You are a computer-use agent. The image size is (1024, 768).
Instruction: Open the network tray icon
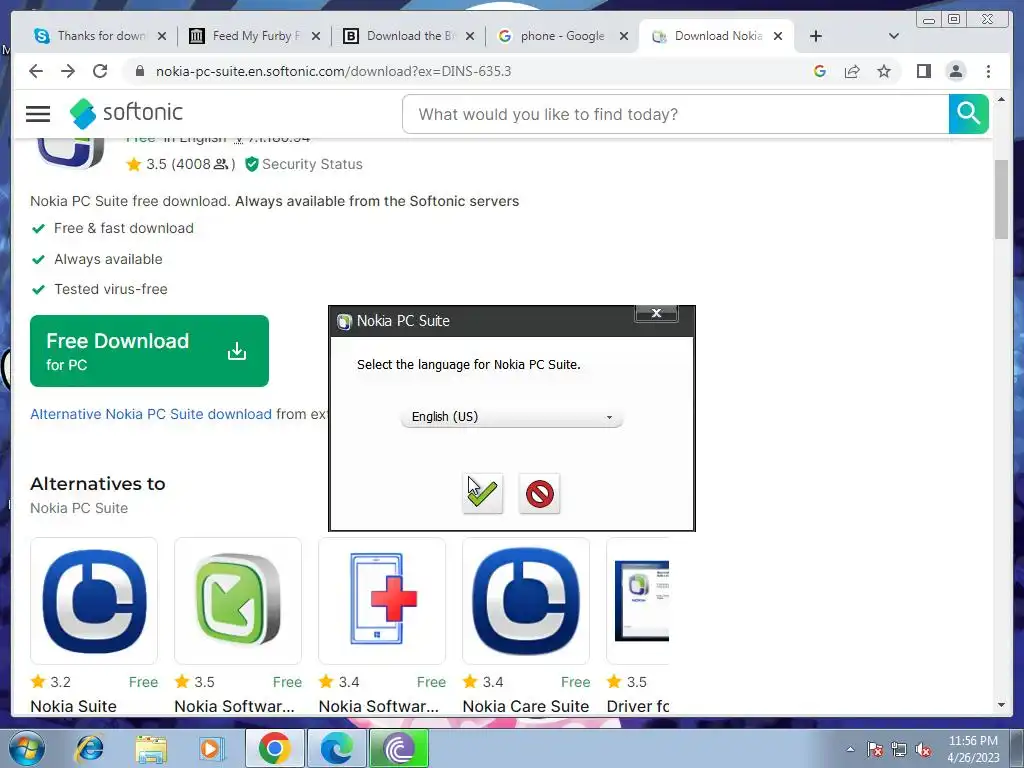899,750
